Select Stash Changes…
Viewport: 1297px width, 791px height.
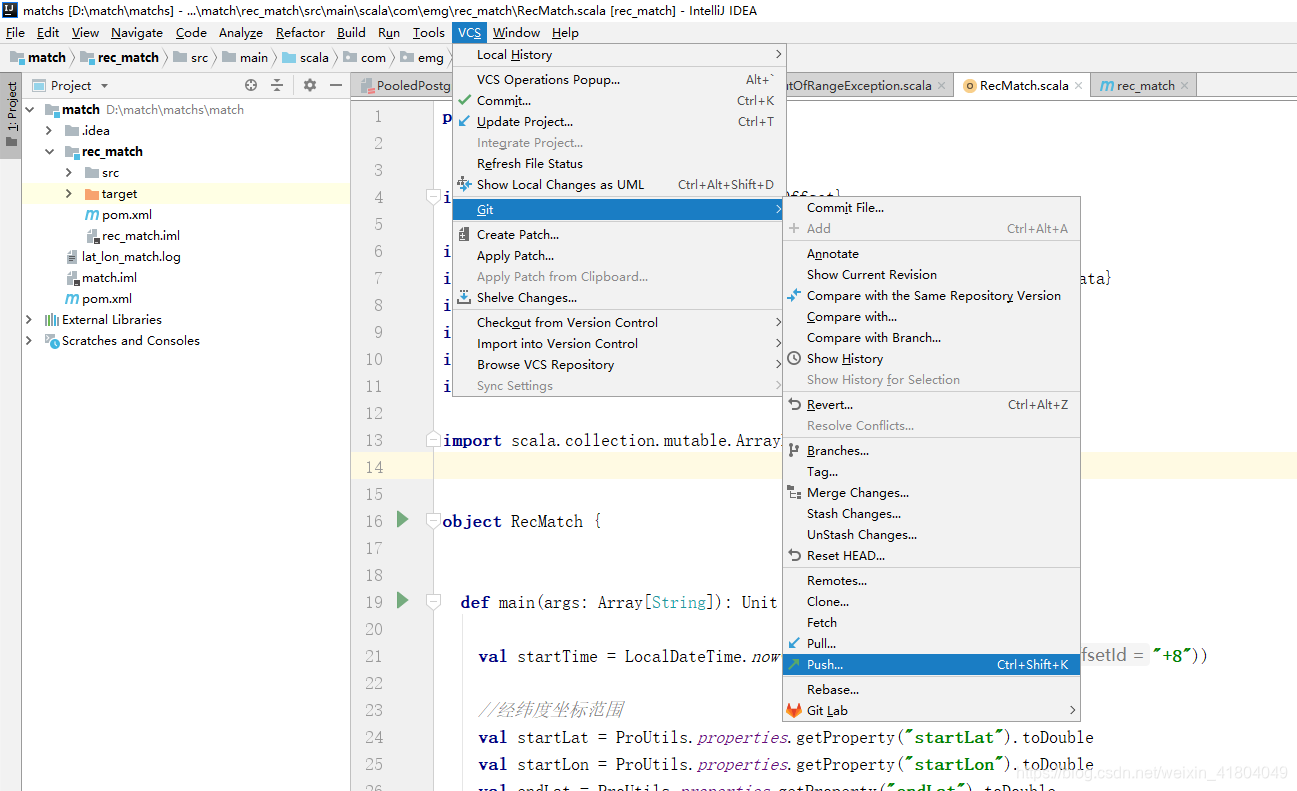[x=931, y=513]
